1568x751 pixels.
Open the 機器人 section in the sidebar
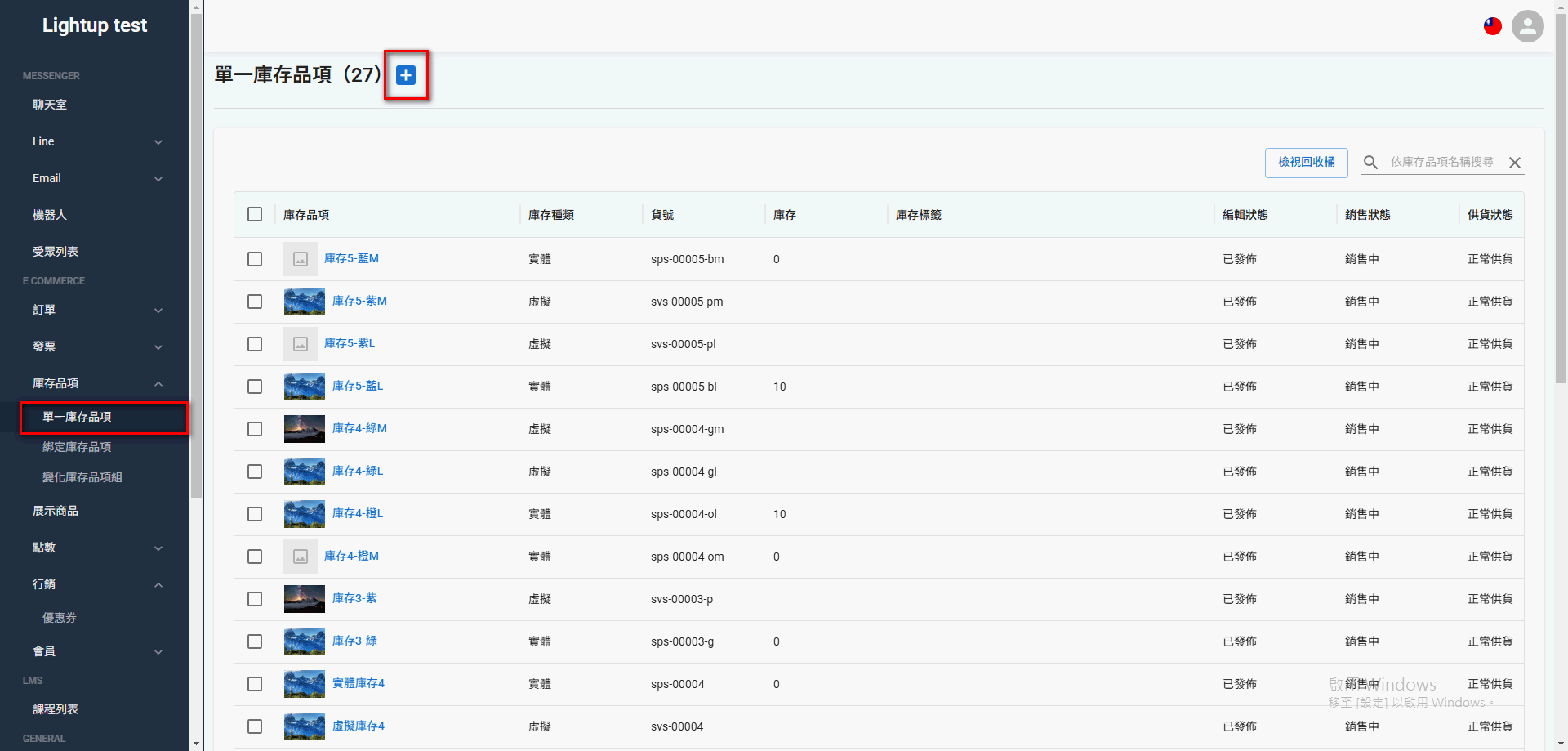[x=49, y=214]
